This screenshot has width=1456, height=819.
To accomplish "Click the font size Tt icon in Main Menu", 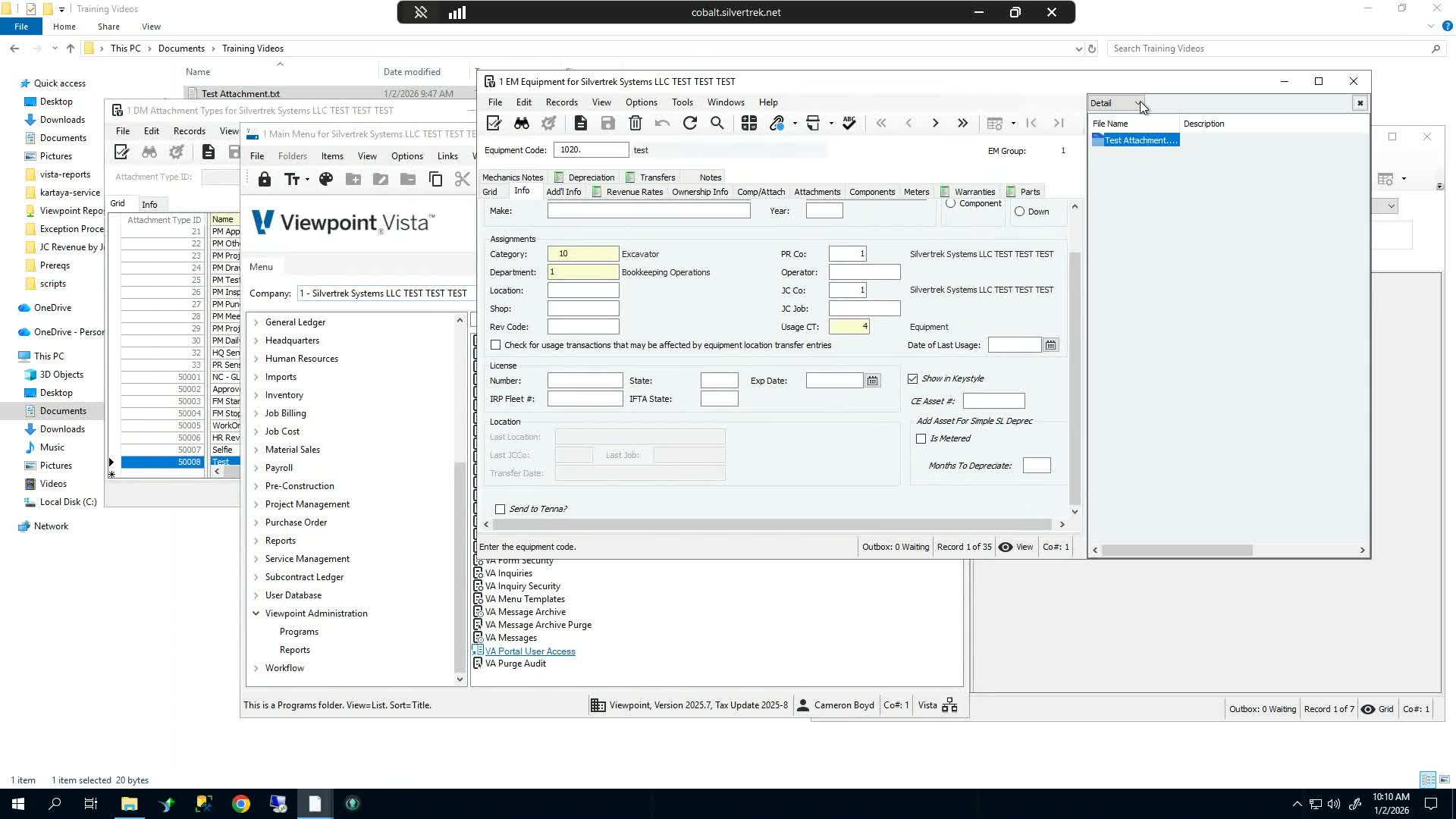I will pos(292,180).
